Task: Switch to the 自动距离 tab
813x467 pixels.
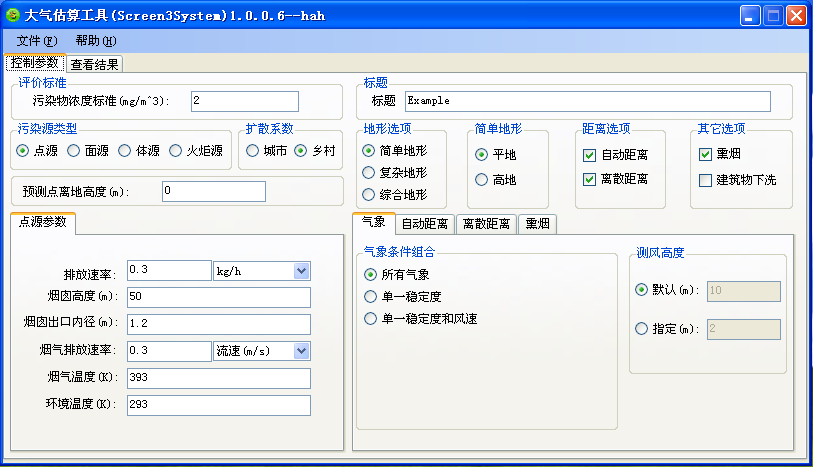Action: [x=425, y=224]
